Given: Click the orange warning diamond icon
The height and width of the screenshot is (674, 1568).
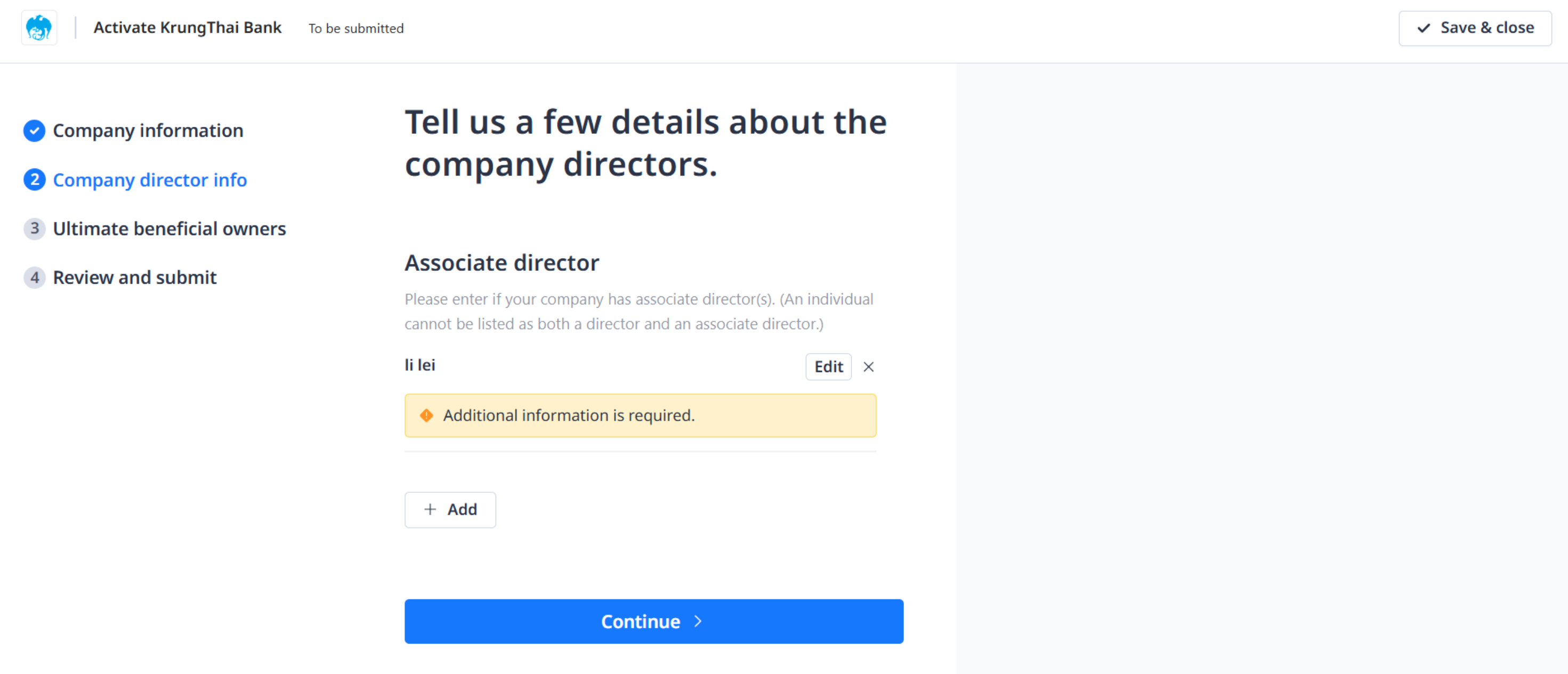Looking at the screenshot, I should coord(427,415).
